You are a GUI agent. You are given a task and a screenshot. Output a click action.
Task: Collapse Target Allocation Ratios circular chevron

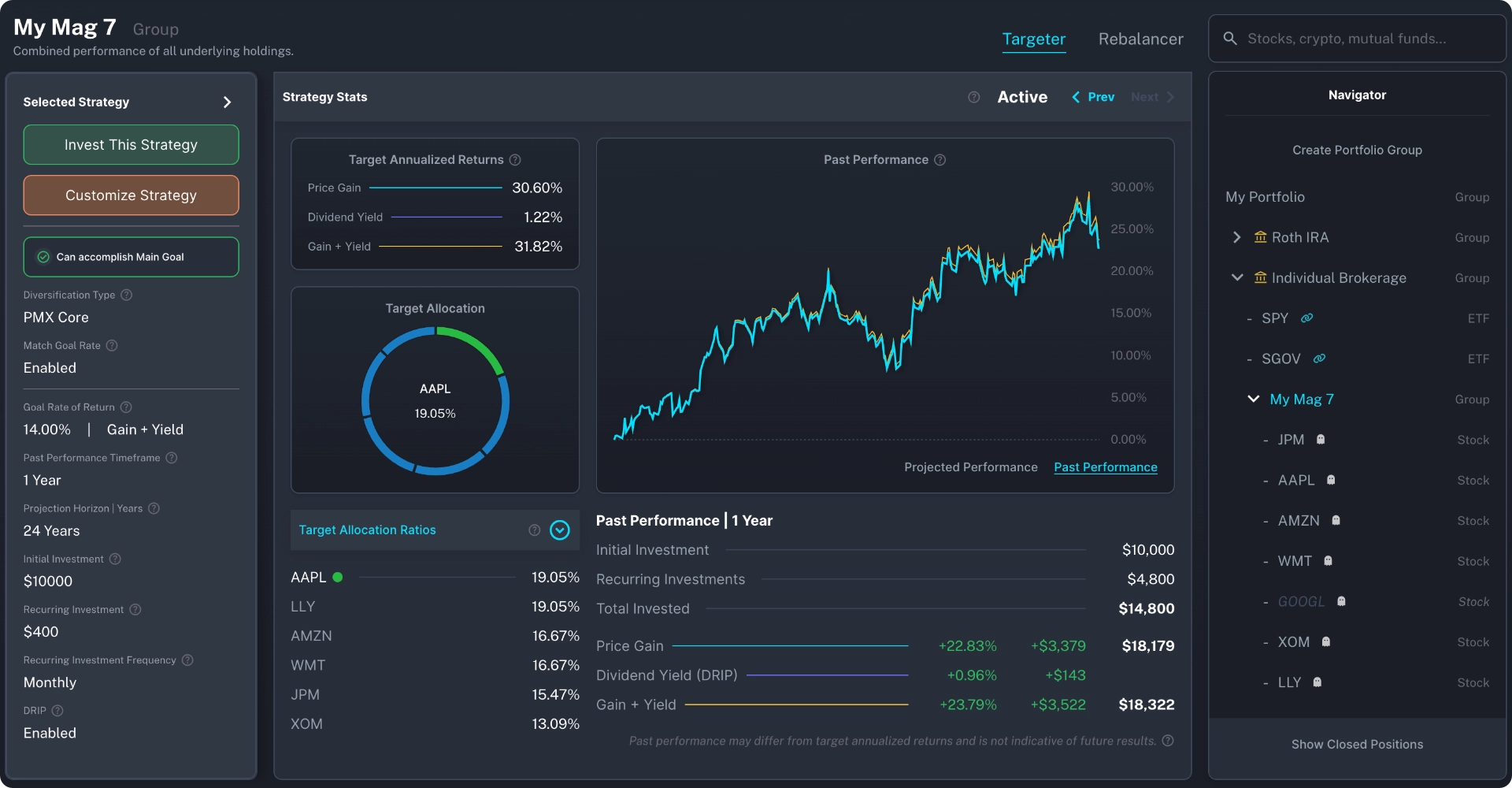pyautogui.click(x=560, y=530)
